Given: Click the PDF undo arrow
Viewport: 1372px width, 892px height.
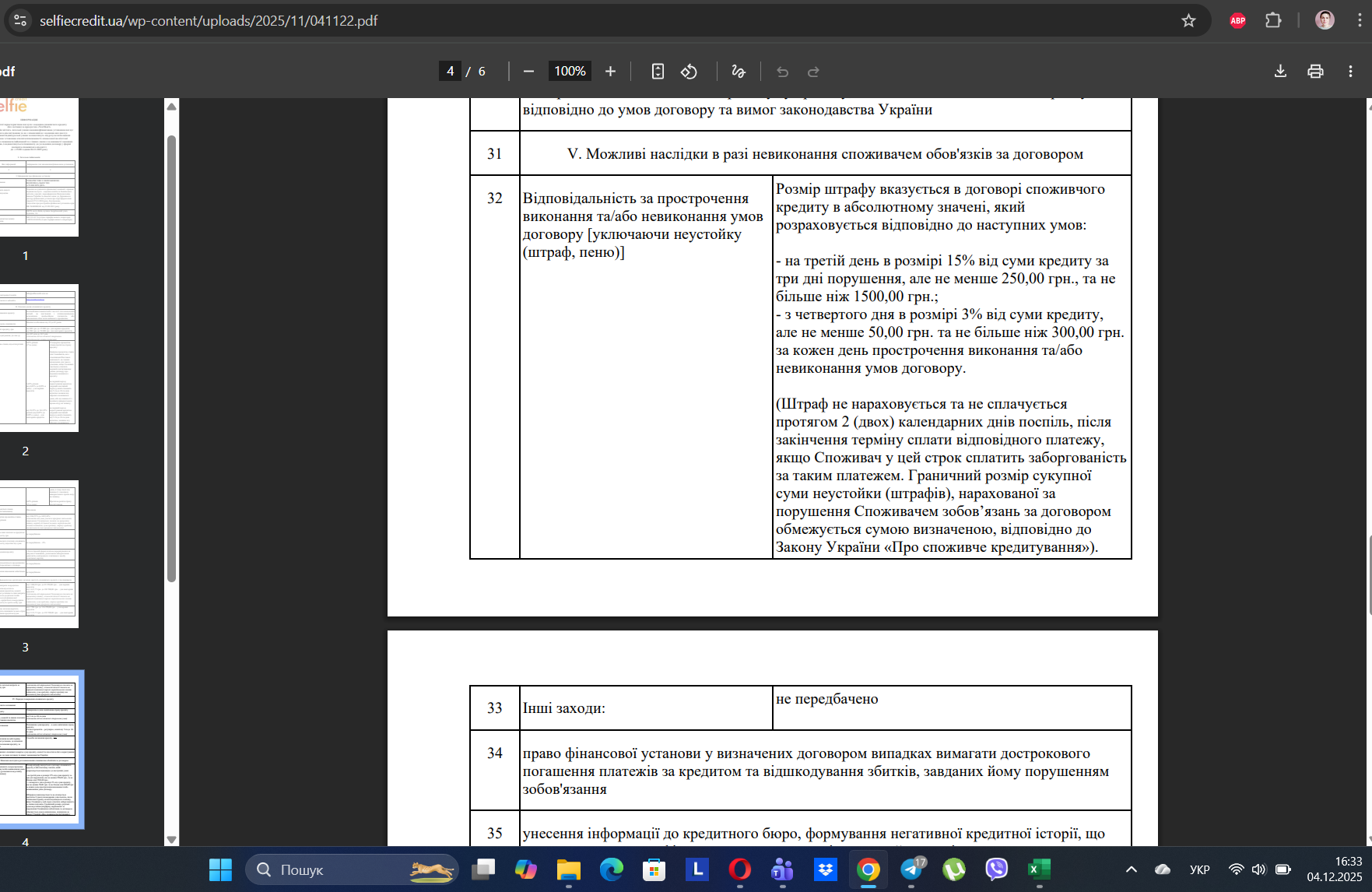Looking at the screenshot, I should (x=782, y=72).
